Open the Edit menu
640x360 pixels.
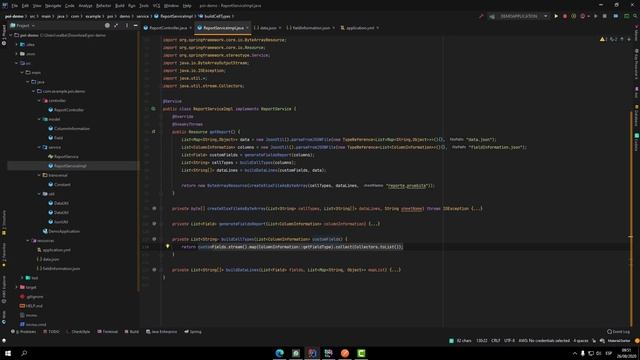coord(25,6)
